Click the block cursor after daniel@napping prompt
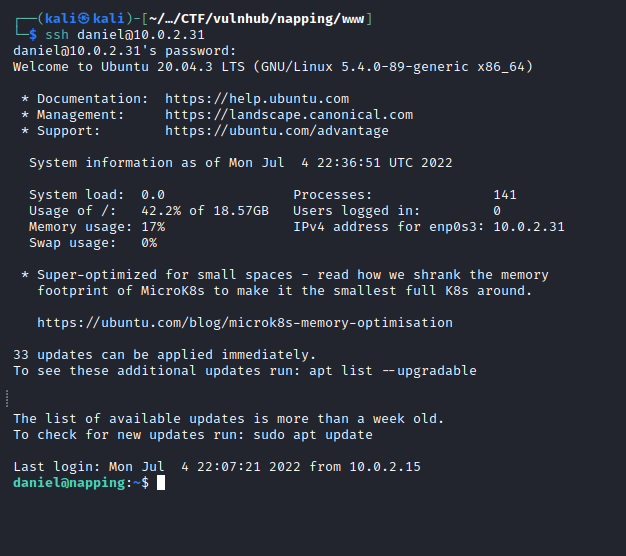626x556 pixels. pyautogui.click(x=161, y=483)
